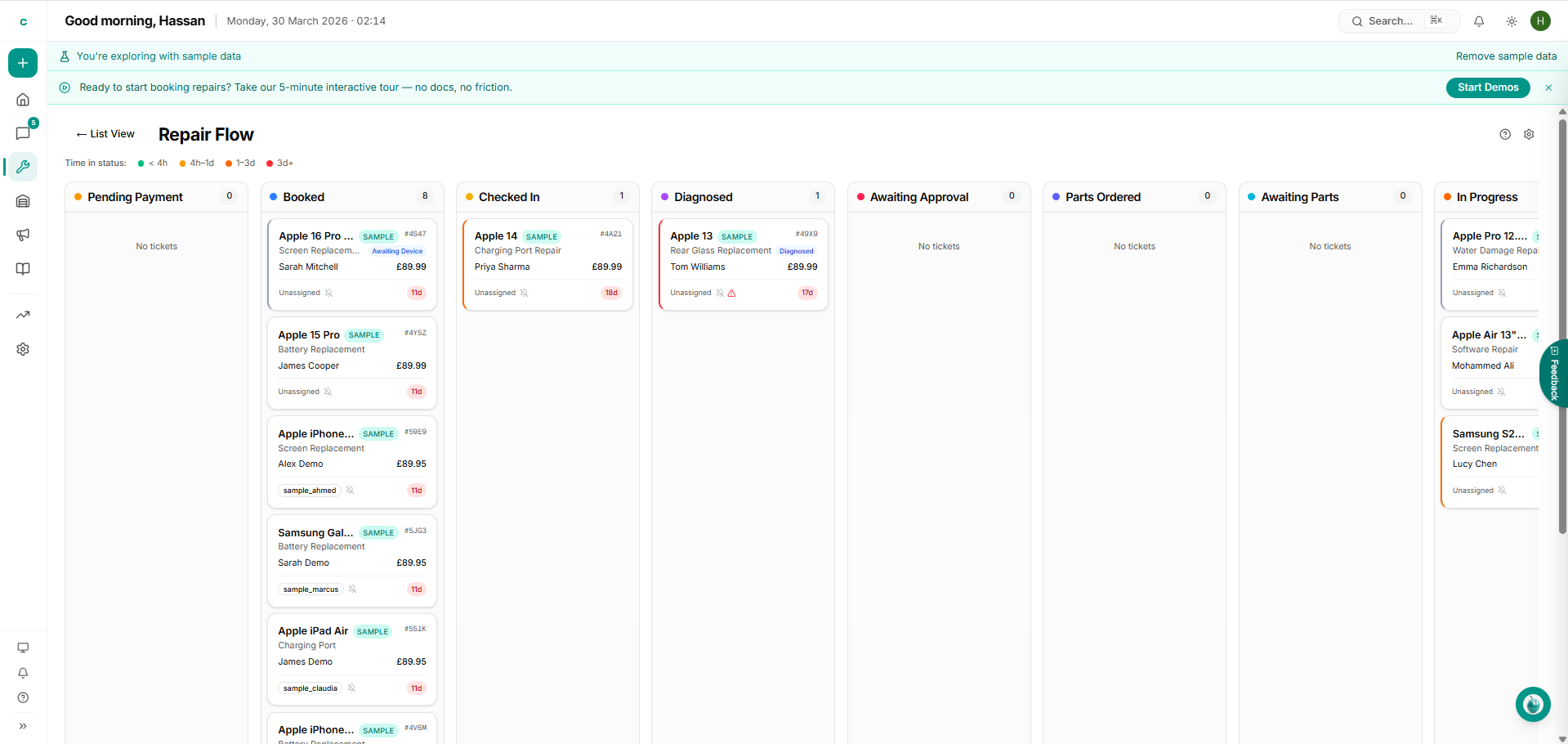Expand the sidebar with double chevron
Viewport: 1568px width, 744px height.
coord(23,726)
